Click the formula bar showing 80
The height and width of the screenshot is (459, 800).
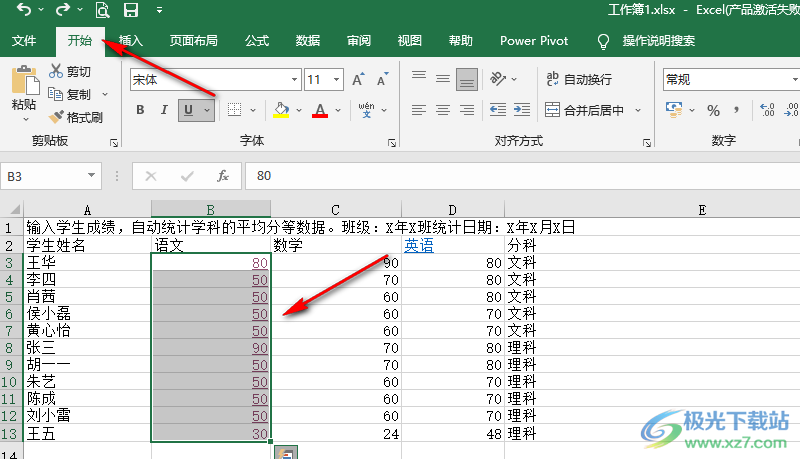pyautogui.click(x=522, y=176)
